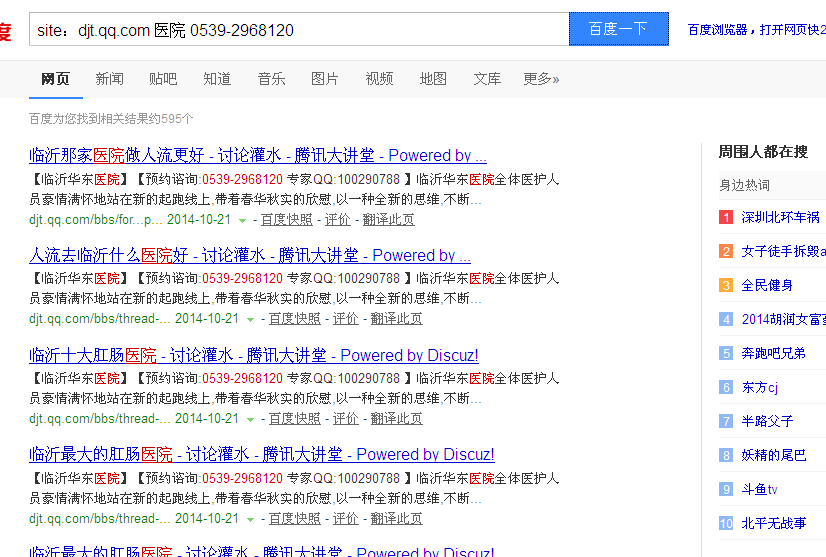The width and height of the screenshot is (826, 557).
Task: Open hot search 2014胡润女富豪
Action: (x=783, y=319)
